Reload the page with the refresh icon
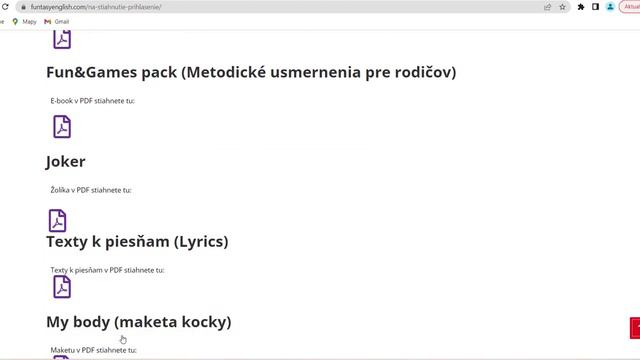640x360 pixels. 5,7
